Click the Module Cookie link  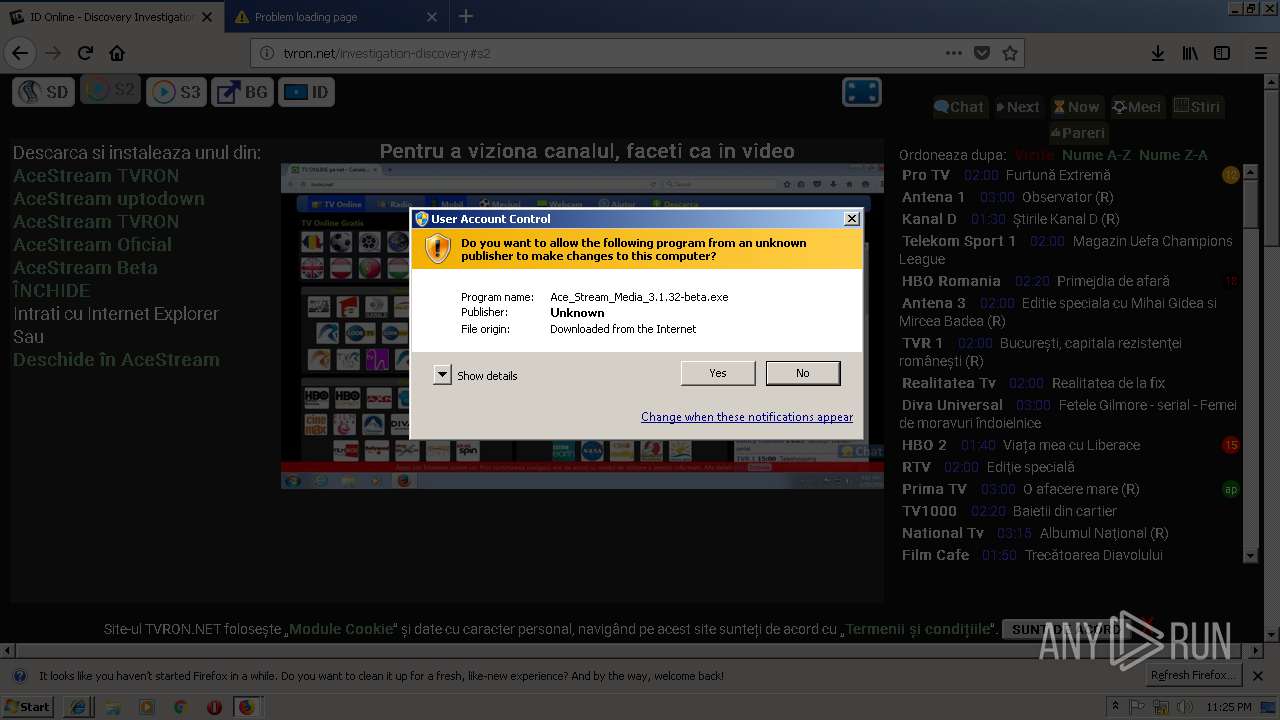341,630
